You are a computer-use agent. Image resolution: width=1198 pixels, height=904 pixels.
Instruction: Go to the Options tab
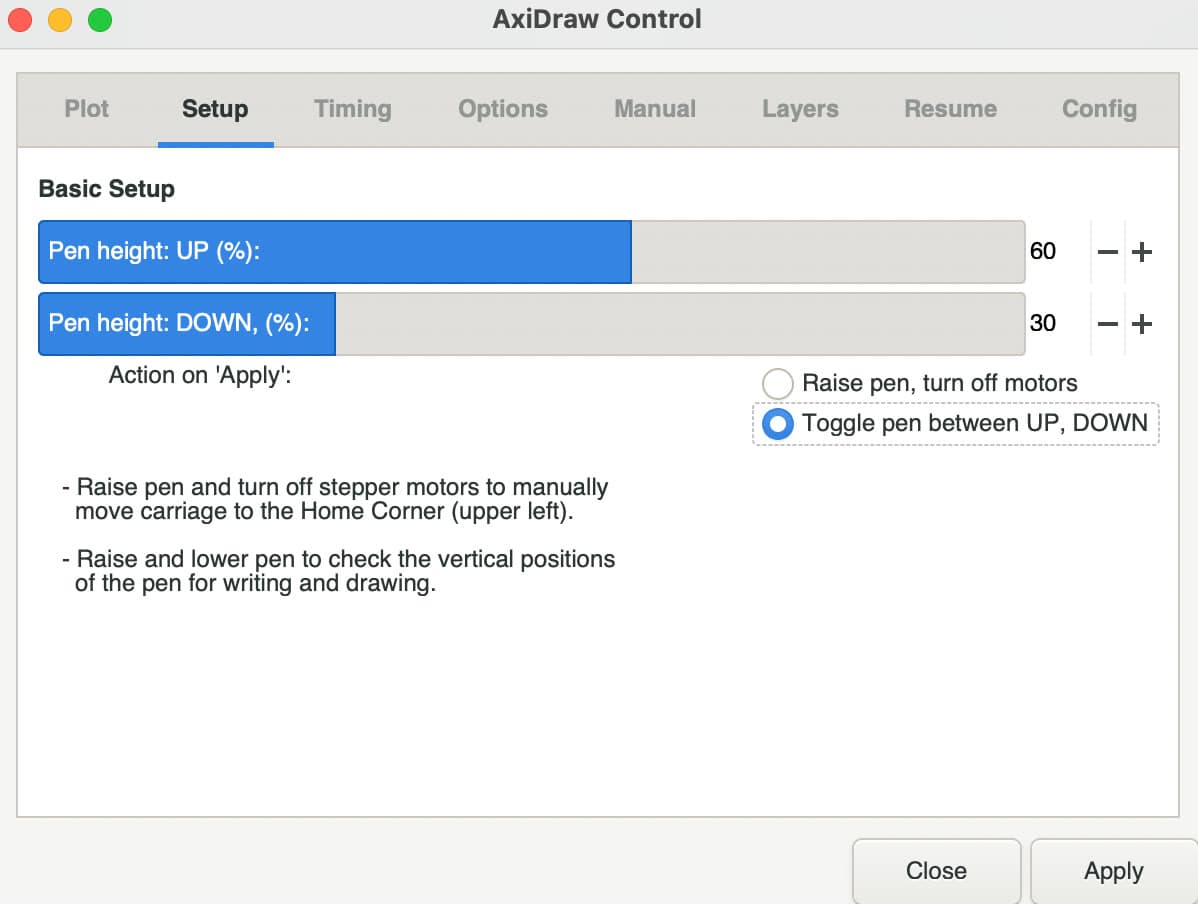point(503,109)
